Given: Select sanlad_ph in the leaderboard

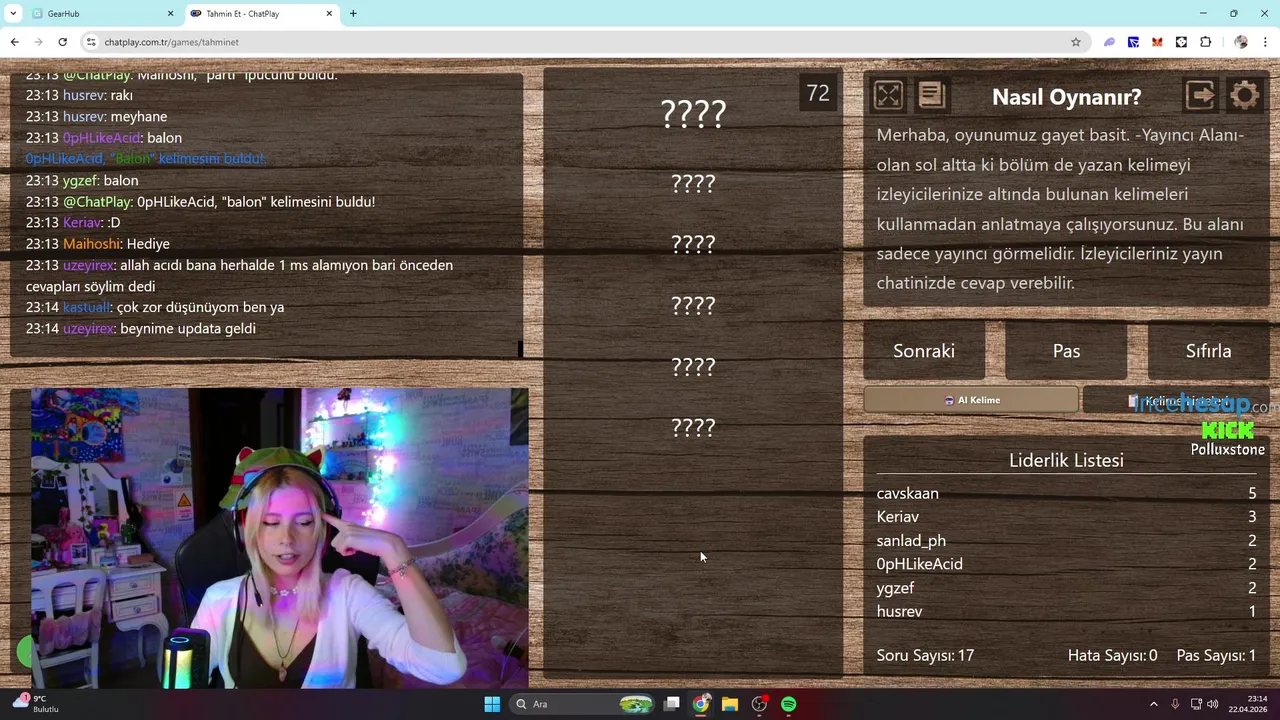Looking at the screenshot, I should click(911, 541).
